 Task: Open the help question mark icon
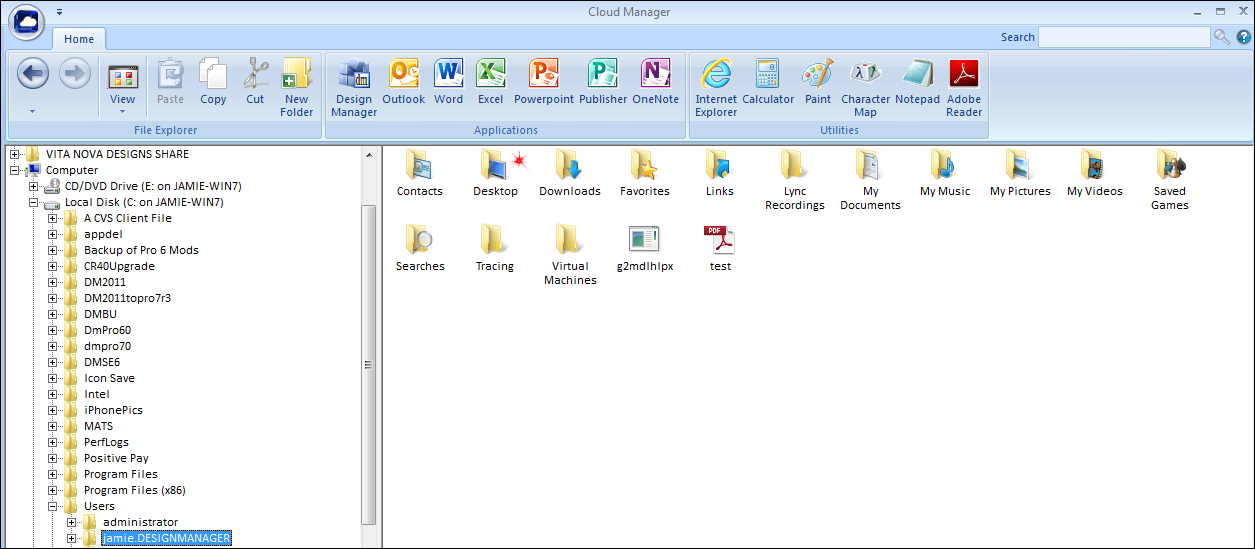(x=1243, y=37)
